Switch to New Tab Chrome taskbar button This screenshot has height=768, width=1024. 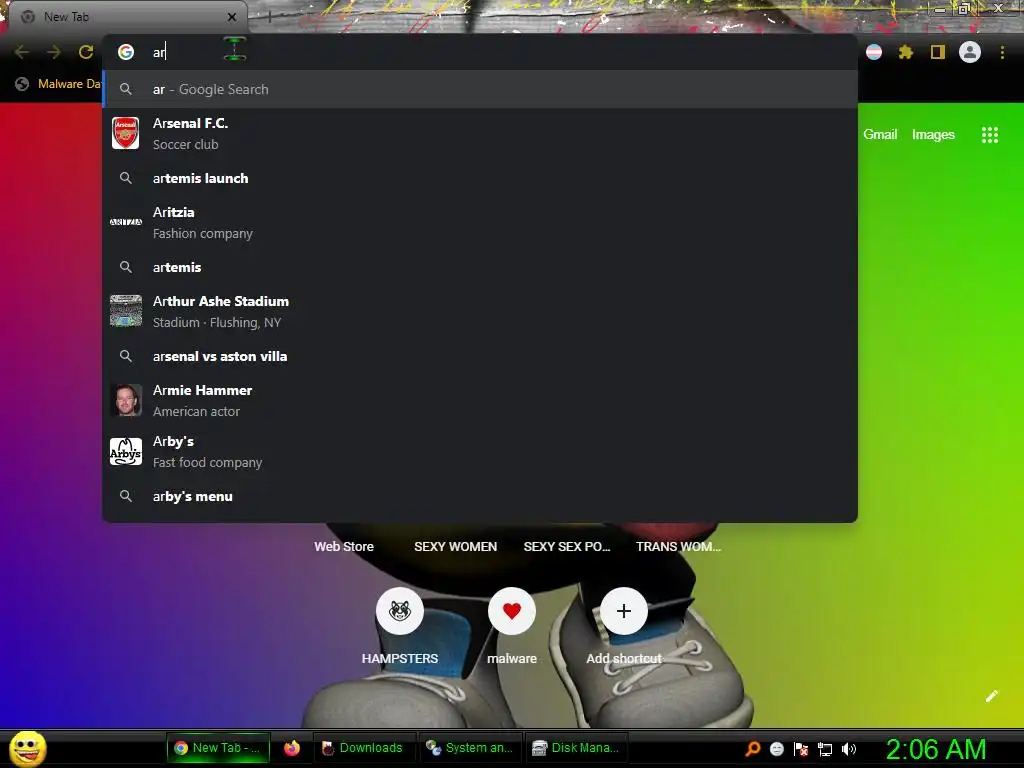(x=219, y=748)
